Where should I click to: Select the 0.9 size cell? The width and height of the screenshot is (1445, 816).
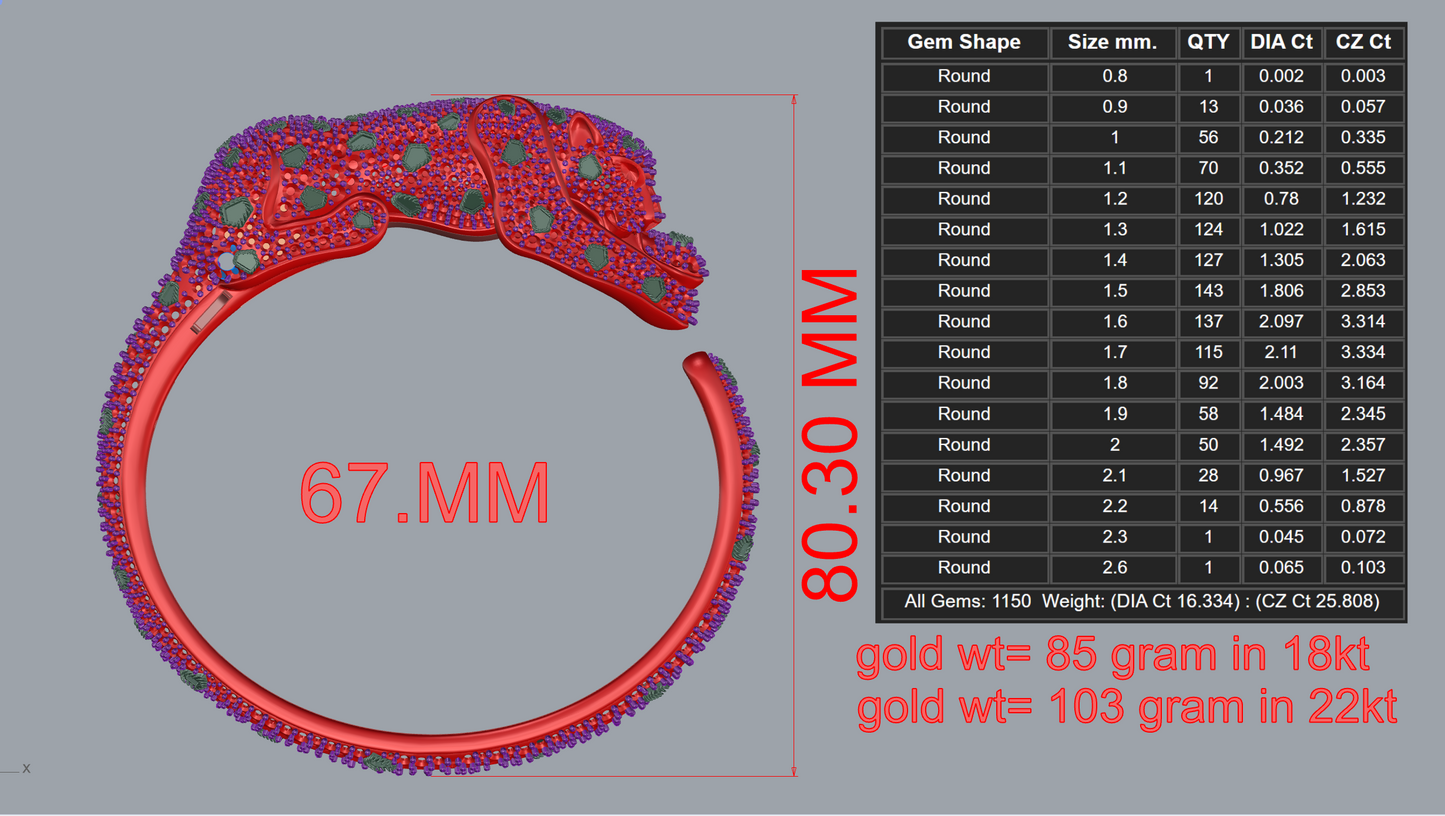click(x=1113, y=107)
